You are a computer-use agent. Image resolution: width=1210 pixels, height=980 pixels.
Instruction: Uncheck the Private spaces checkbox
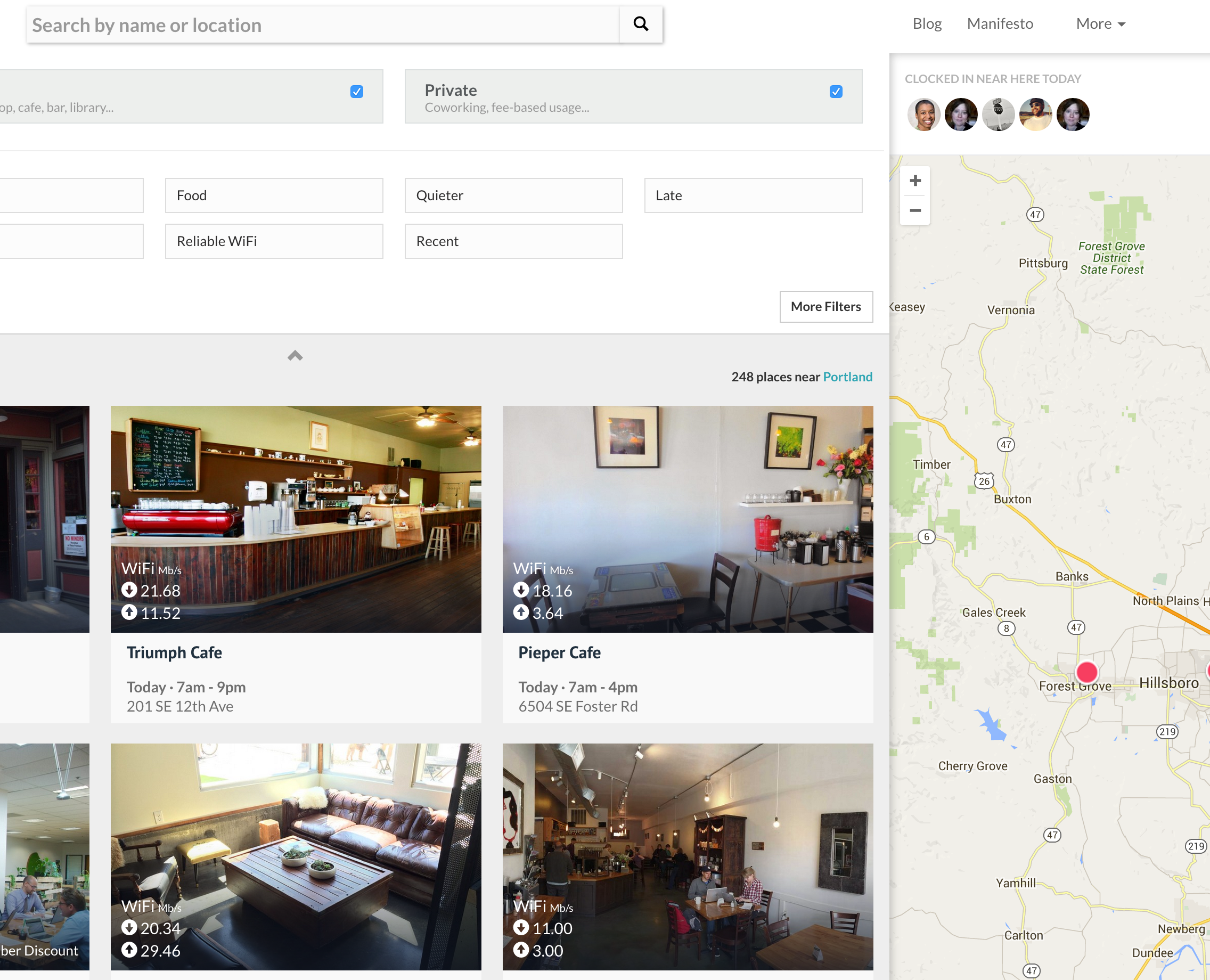(x=836, y=92)
